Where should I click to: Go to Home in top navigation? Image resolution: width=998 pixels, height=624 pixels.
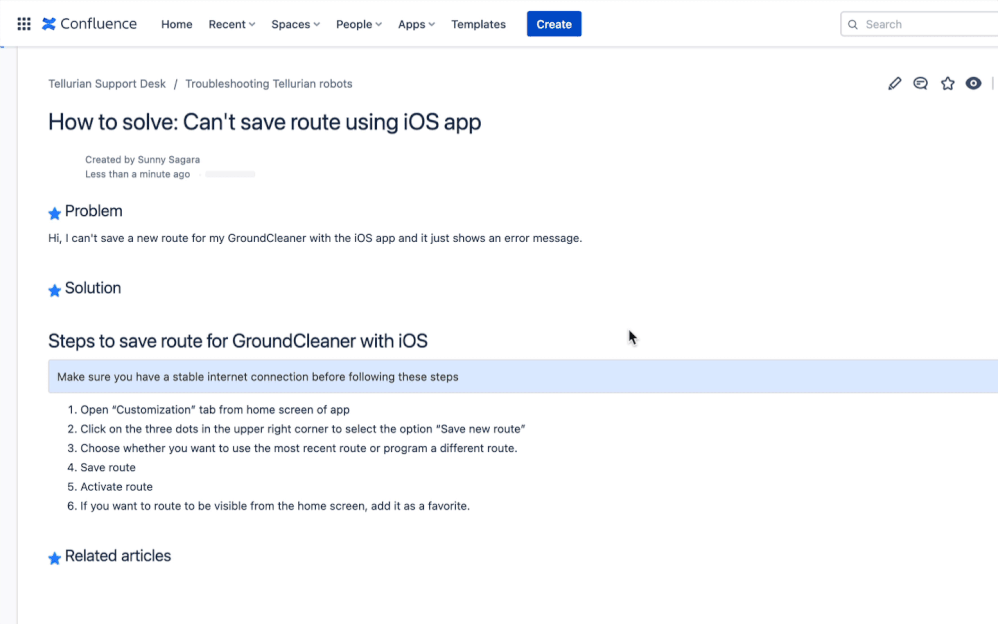click(x=176, y=24)
